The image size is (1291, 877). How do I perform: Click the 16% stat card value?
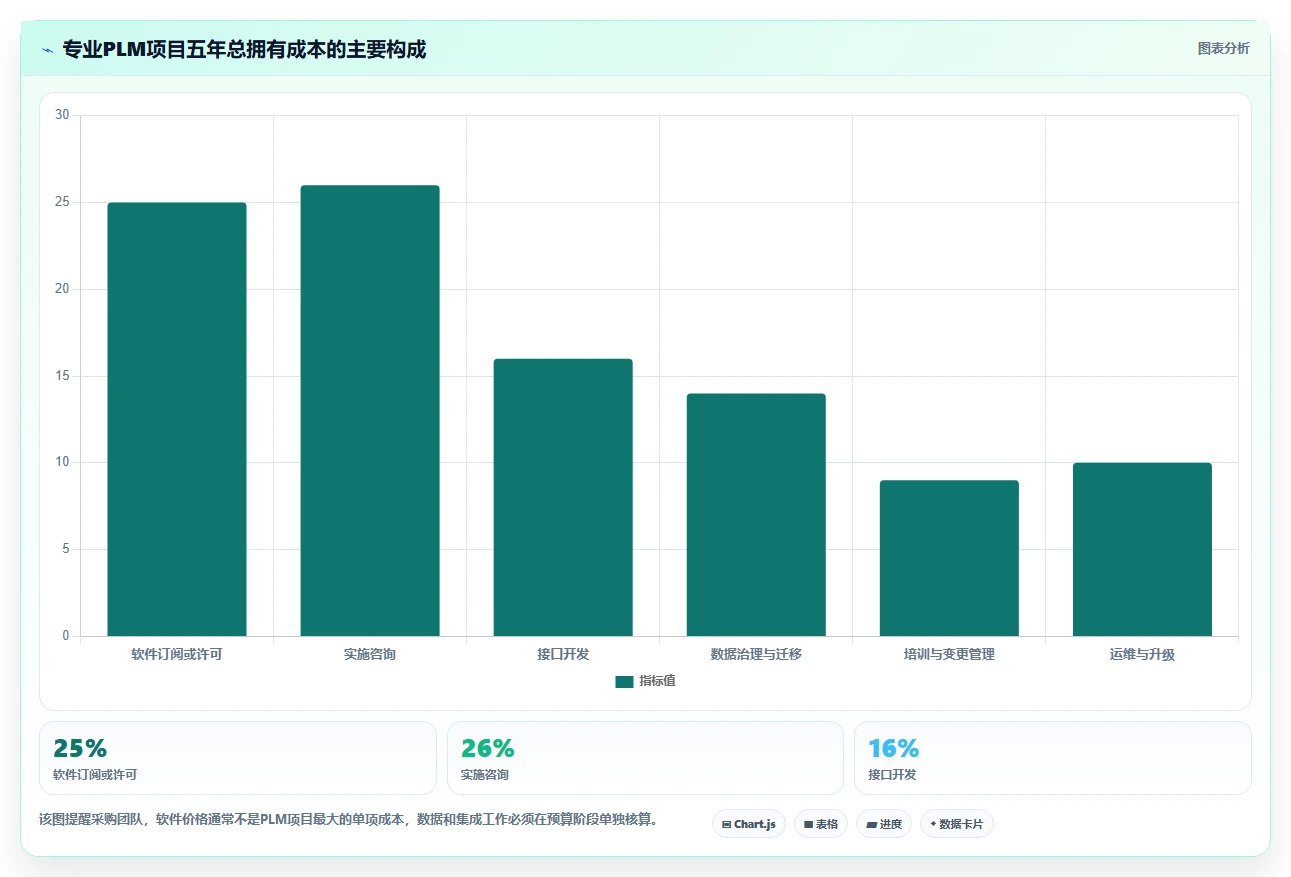(894, 748)
